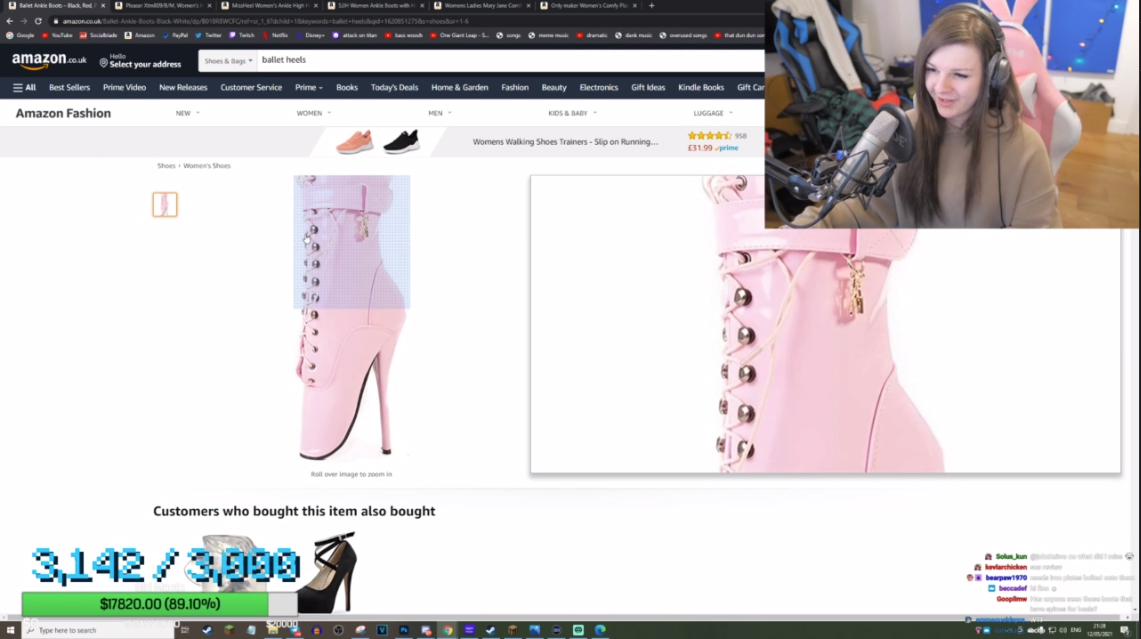Open Electronics in the nav bar
Image resolution: width=1141 pixels, height=639 pixels.
pos(599,87)
